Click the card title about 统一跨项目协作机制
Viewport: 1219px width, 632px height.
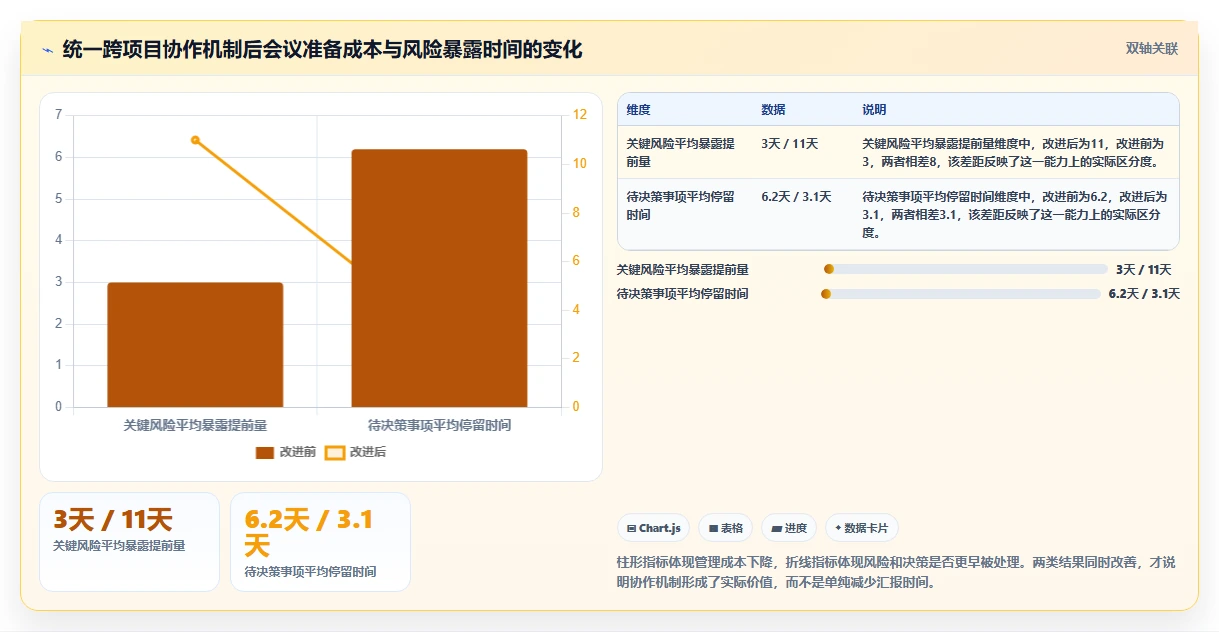[x=322, y=49]
